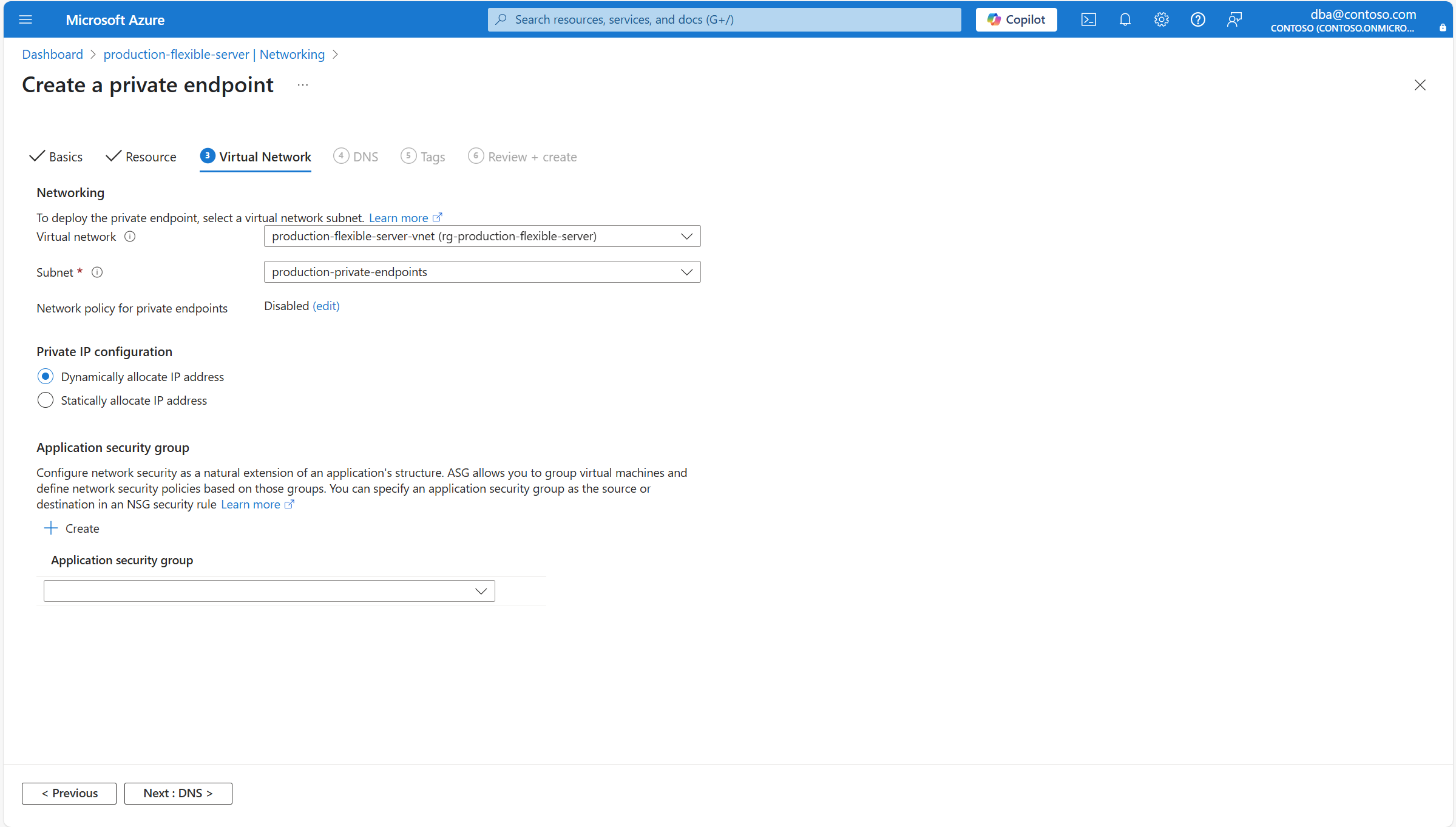Select Statically allocate IP address
This screenshot has width=1456, height=827.
coord(46,400)
